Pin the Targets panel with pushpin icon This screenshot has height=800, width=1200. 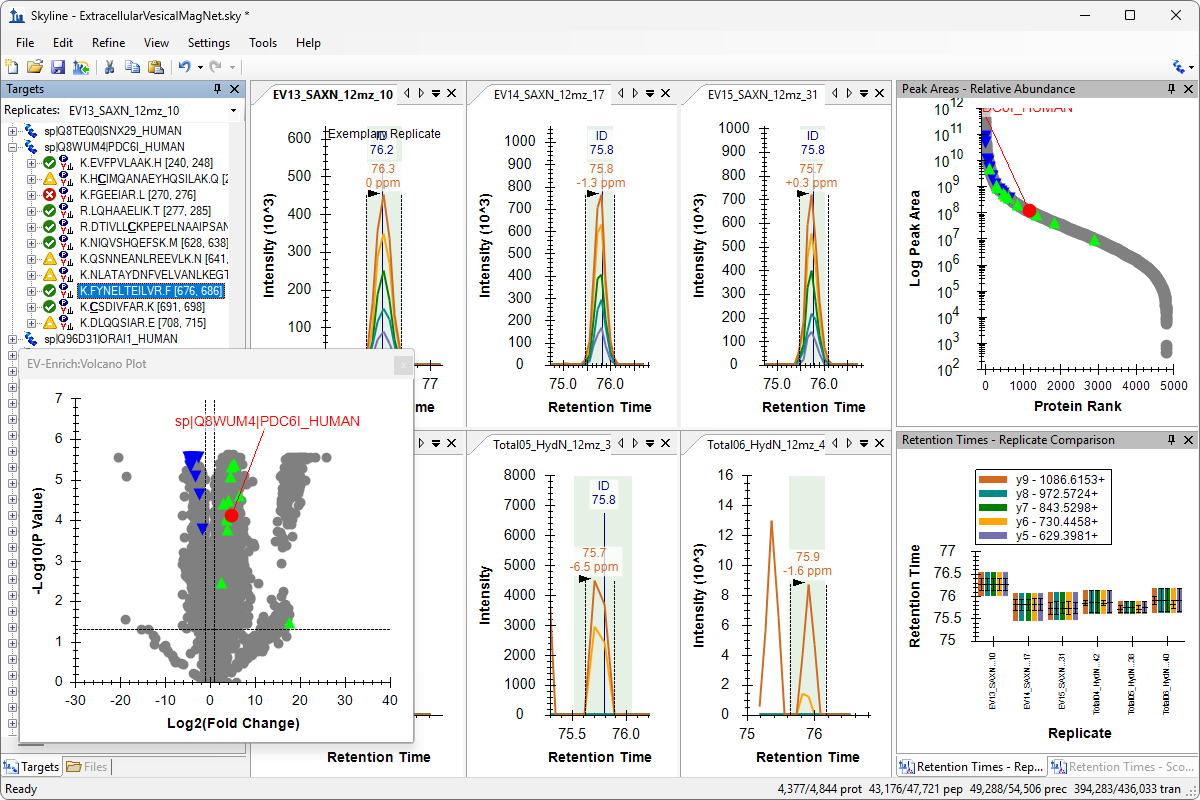[218, 89]
